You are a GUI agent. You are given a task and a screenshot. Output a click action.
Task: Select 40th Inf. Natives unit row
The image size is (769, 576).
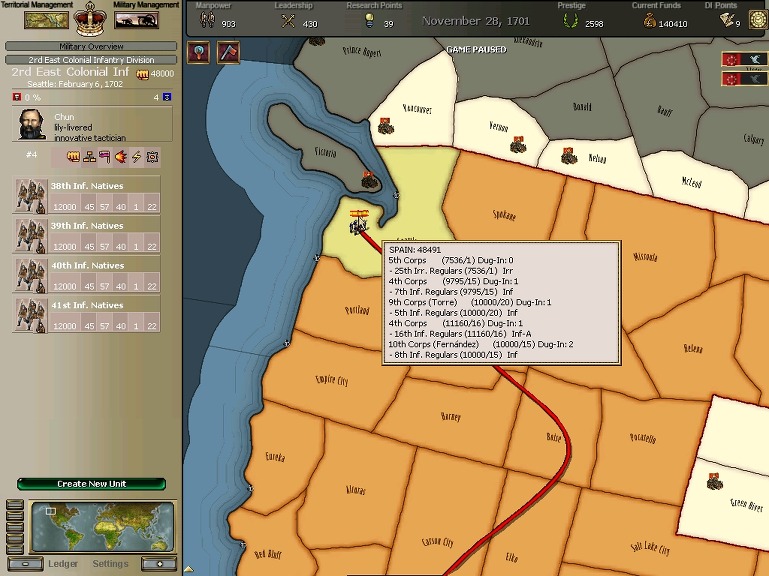point(86,275)
